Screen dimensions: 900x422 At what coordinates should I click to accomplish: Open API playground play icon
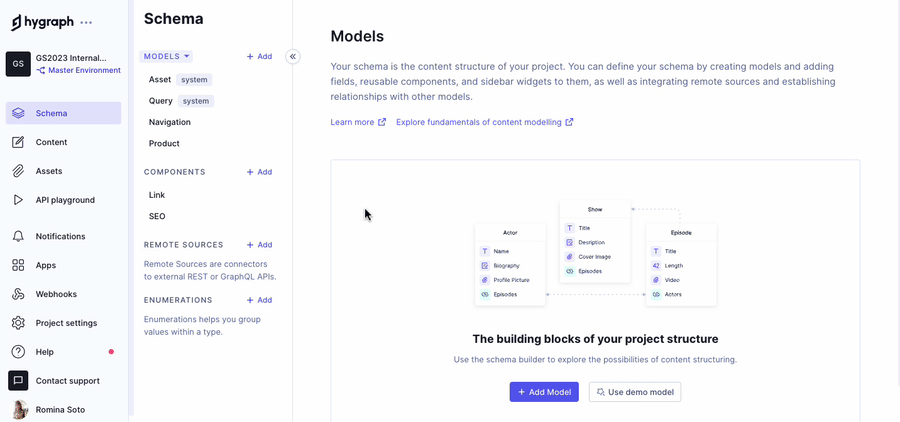[x=18, y=200]
